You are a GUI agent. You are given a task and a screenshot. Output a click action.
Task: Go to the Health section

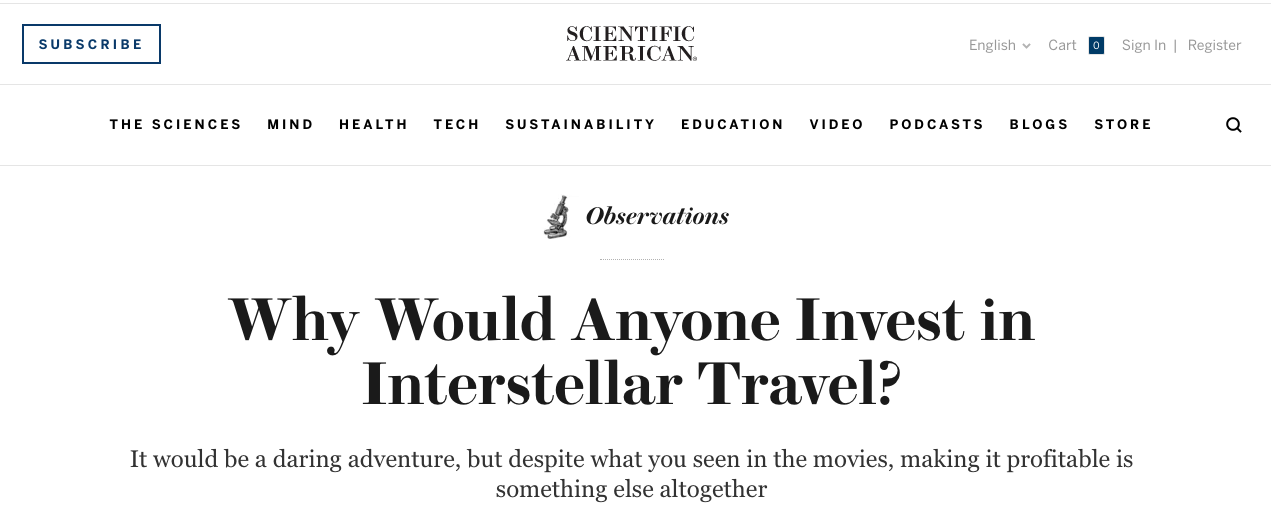click(x=374, y=125)
